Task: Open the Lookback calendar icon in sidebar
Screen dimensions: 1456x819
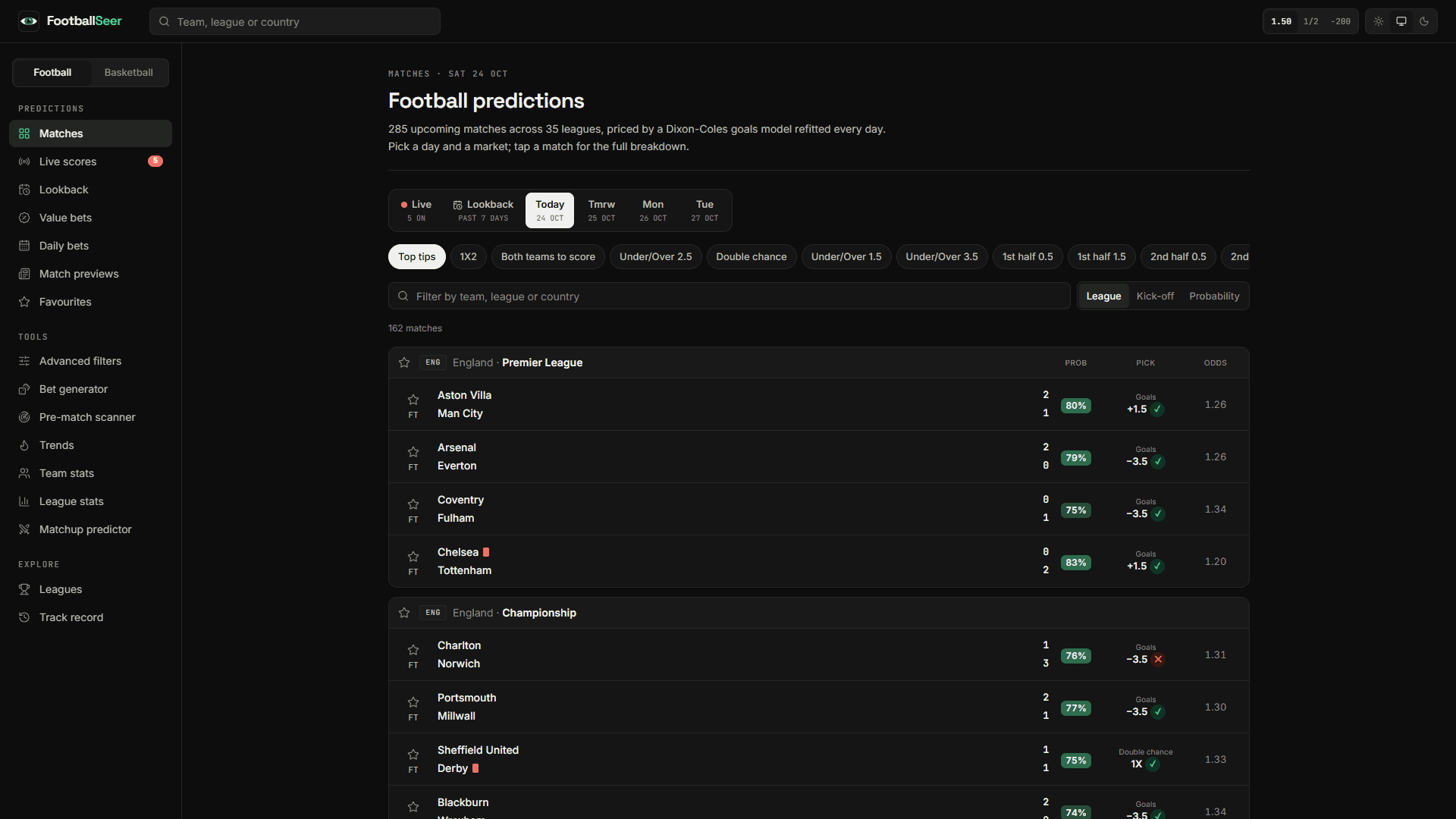Action: 24,190
